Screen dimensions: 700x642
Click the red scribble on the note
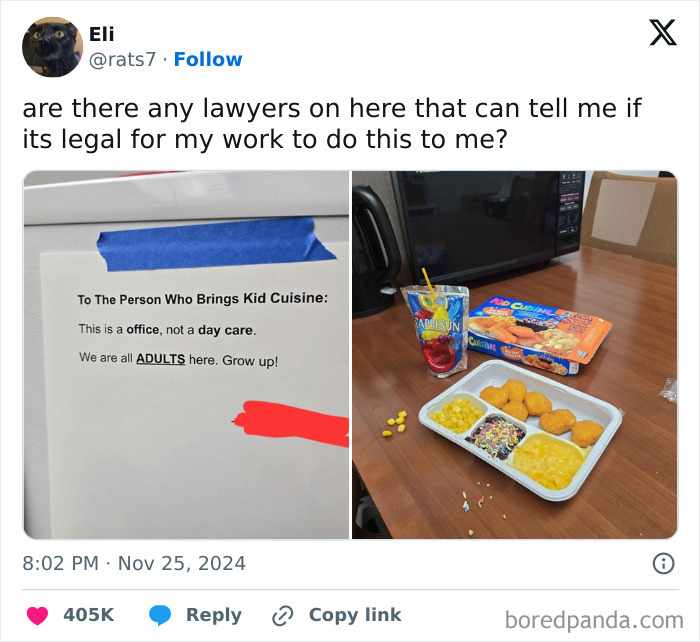(292, 423)
